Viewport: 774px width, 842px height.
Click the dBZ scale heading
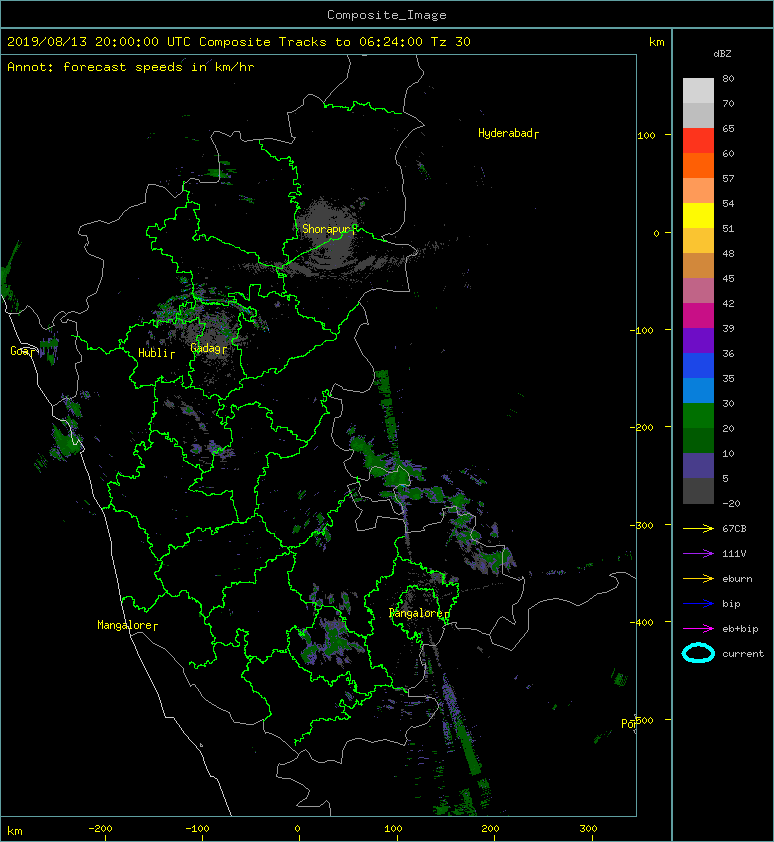point(722,54)
